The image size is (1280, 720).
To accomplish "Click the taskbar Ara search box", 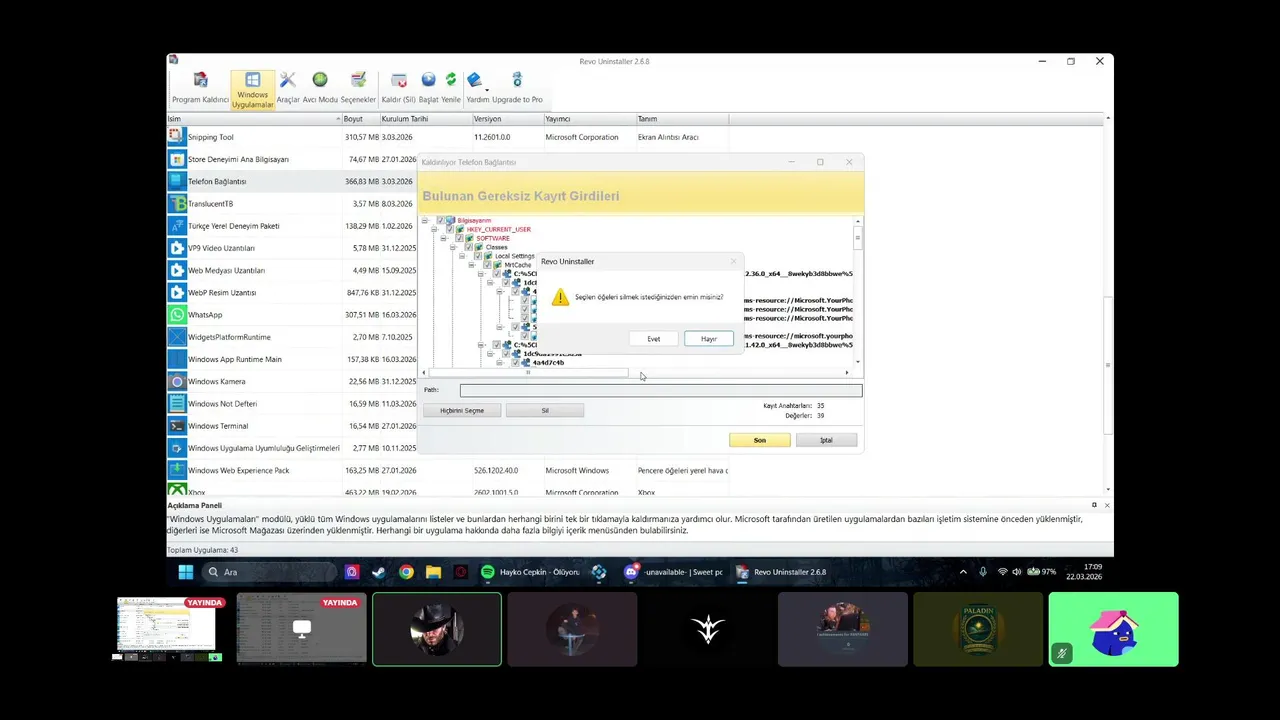I will (270, 572).
